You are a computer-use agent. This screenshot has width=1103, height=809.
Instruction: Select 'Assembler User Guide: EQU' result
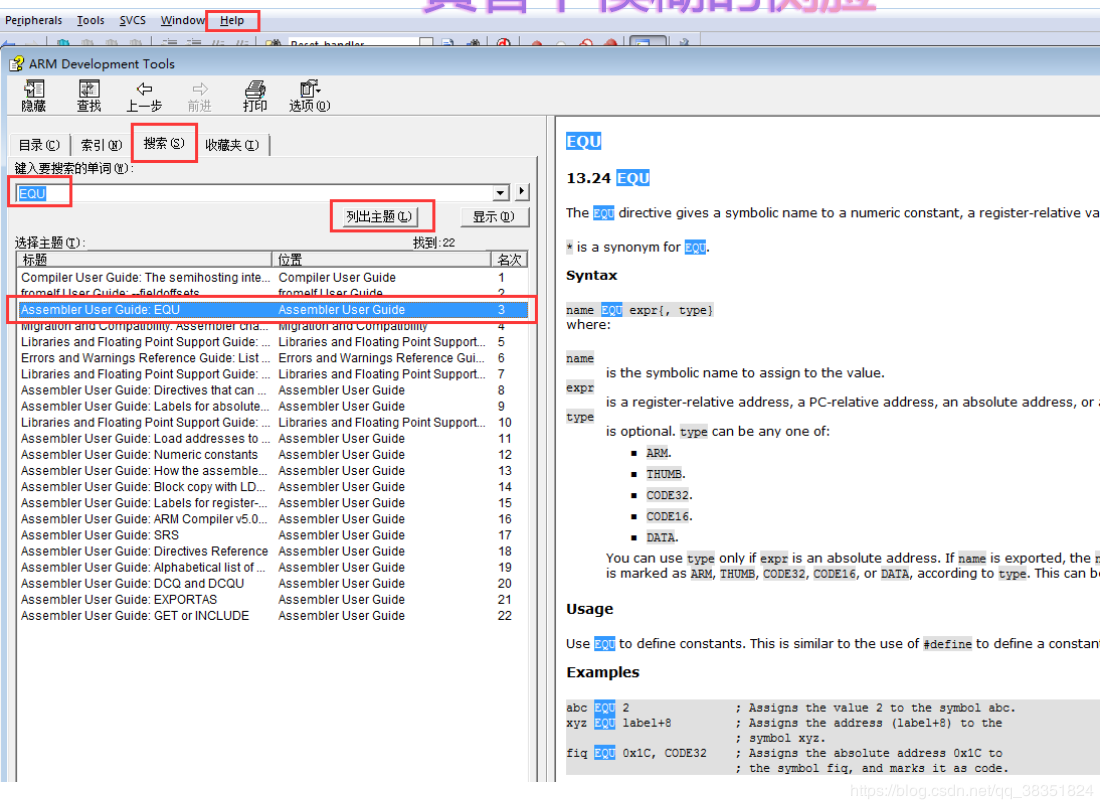click(273, 310)
